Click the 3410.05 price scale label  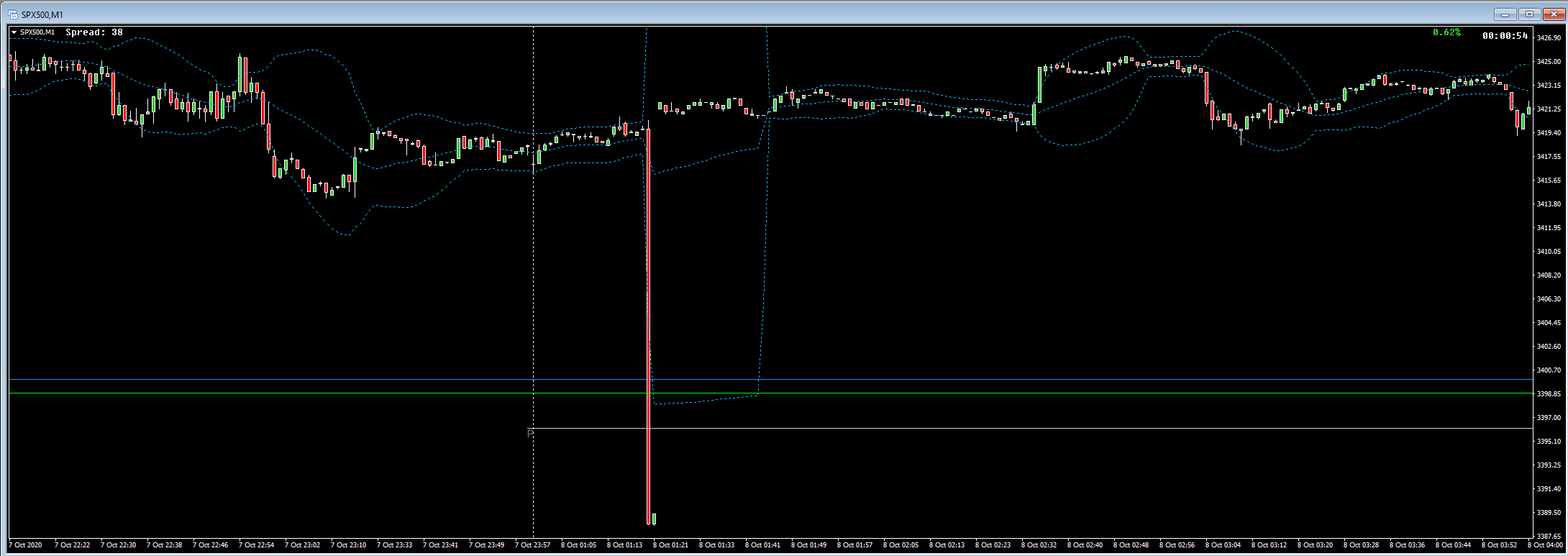[1548, 252]
